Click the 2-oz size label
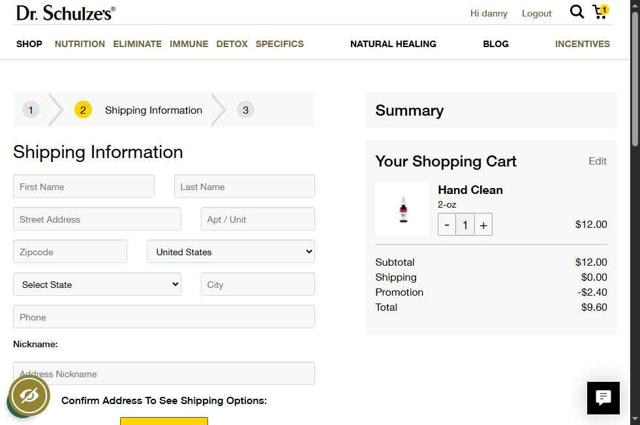Viewport: 640px width, 425px height. pos(447,205)
